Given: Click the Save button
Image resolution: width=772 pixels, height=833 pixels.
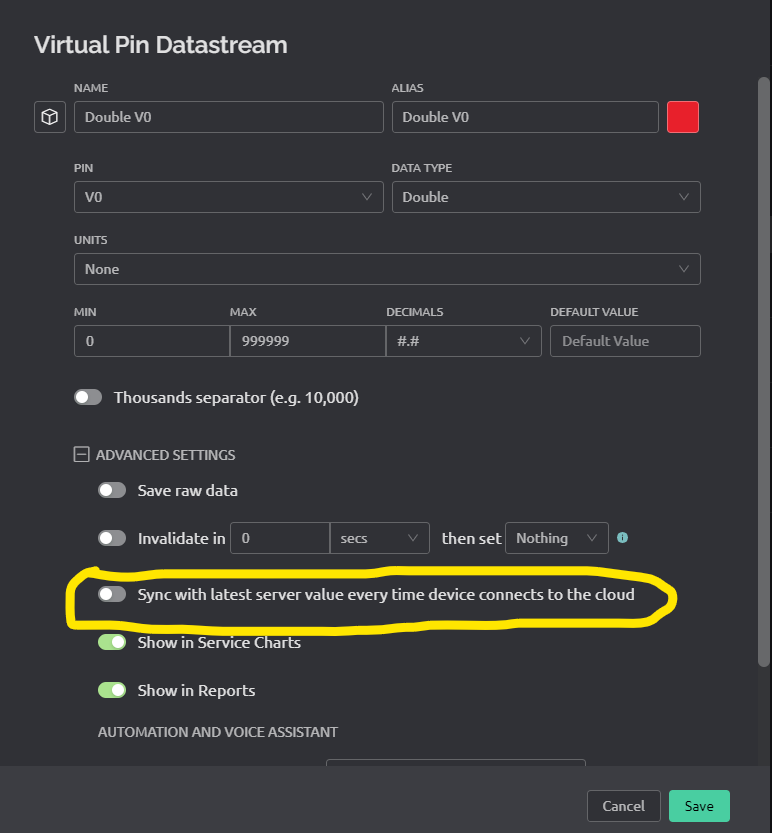Looking at the screenshot, I should (x=699, y=806).
